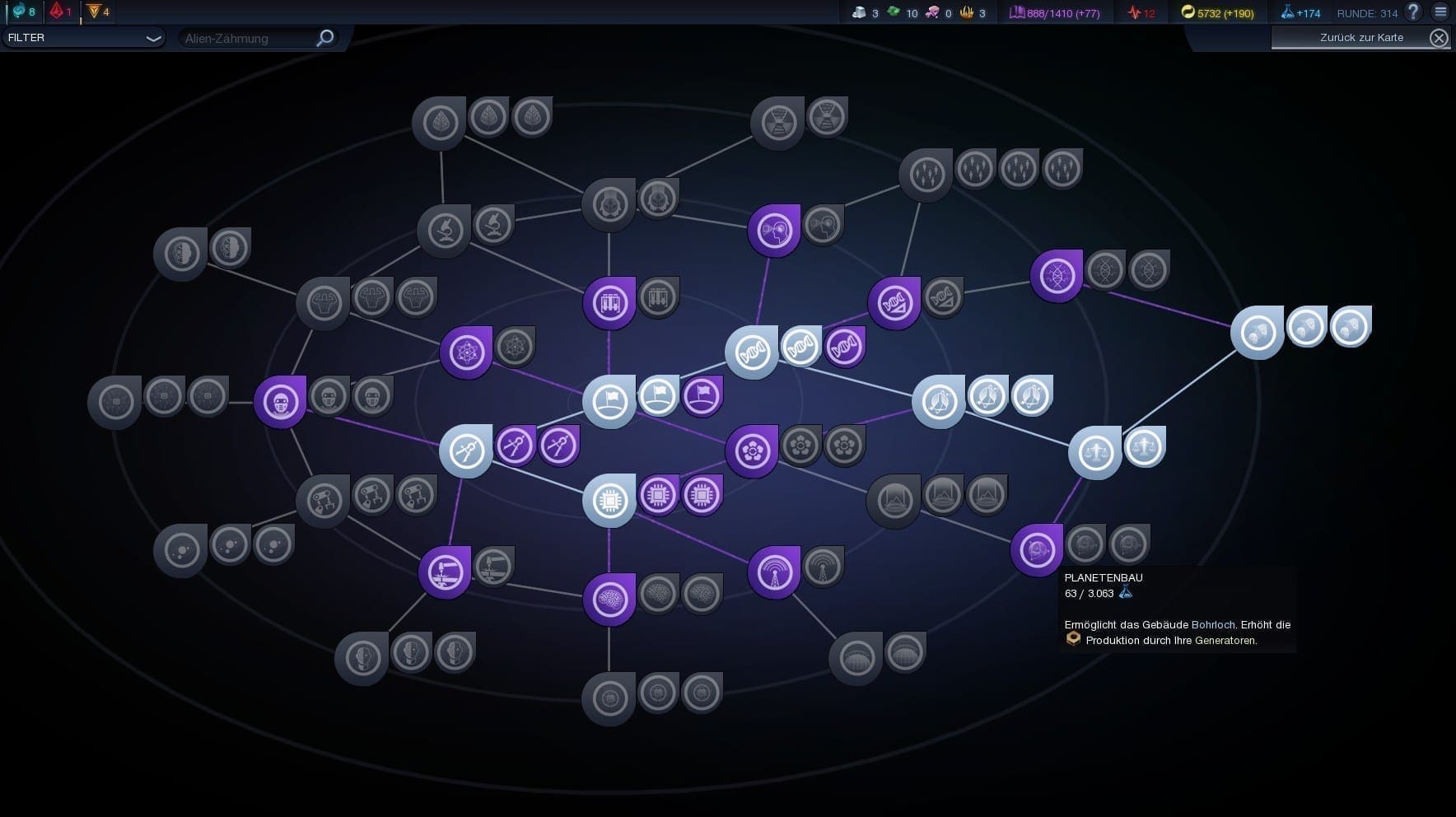Click the science +174 flask indicator

coord(1300,13)
